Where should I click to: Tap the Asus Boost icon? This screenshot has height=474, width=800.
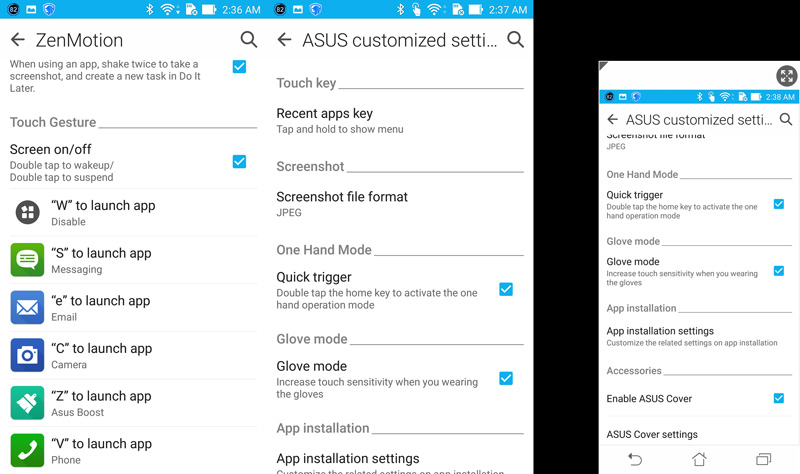tap(27, 402)
